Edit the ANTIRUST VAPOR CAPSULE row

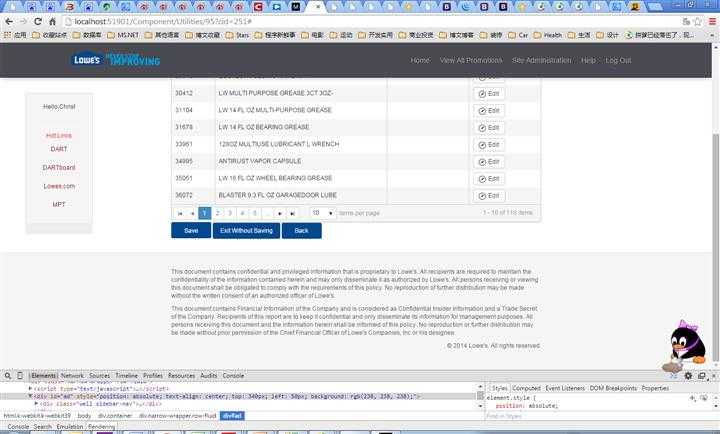[x=489, y=162]
